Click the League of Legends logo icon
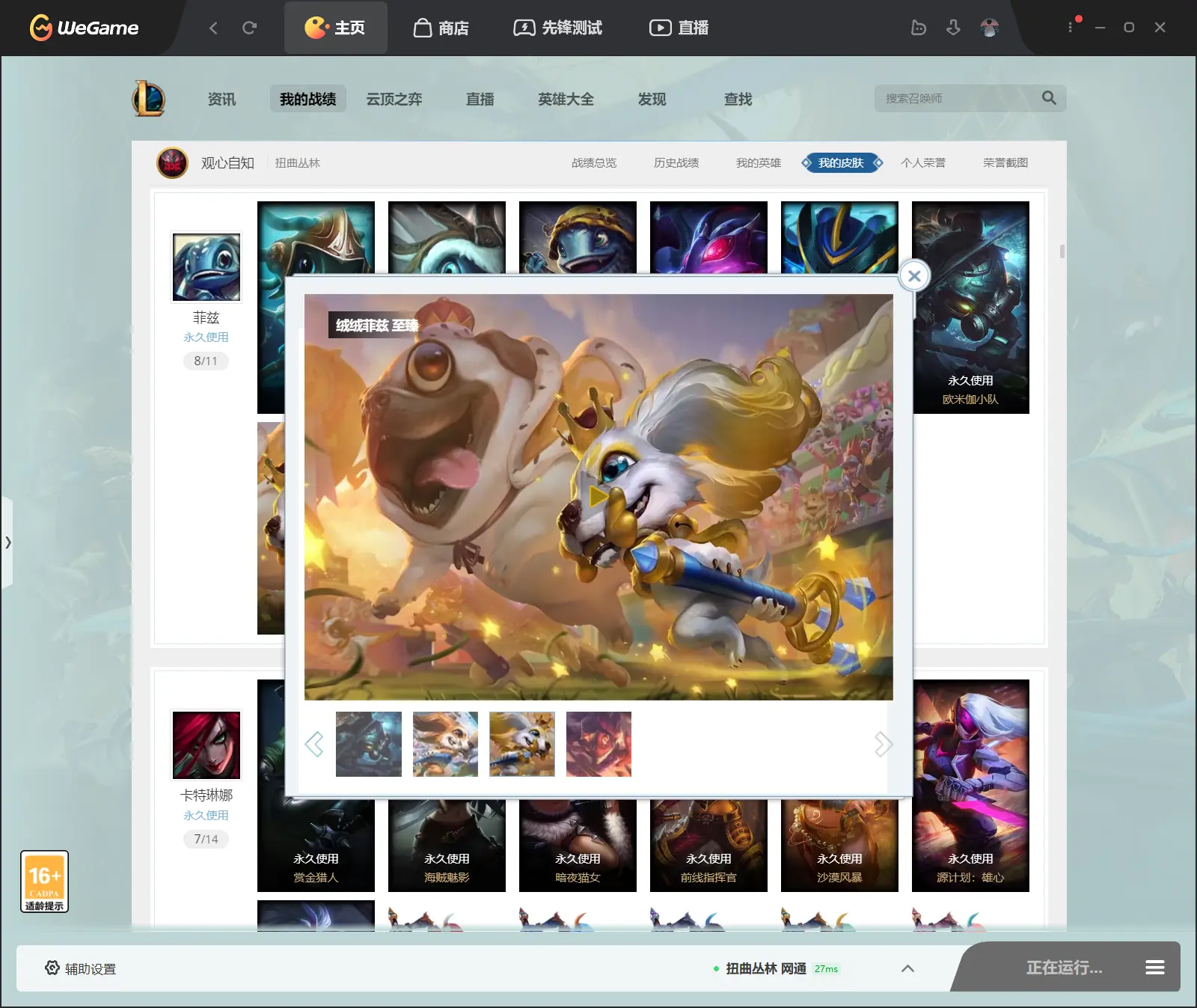The width and height of the screenshot is (1197, 1008). (149, 98)
